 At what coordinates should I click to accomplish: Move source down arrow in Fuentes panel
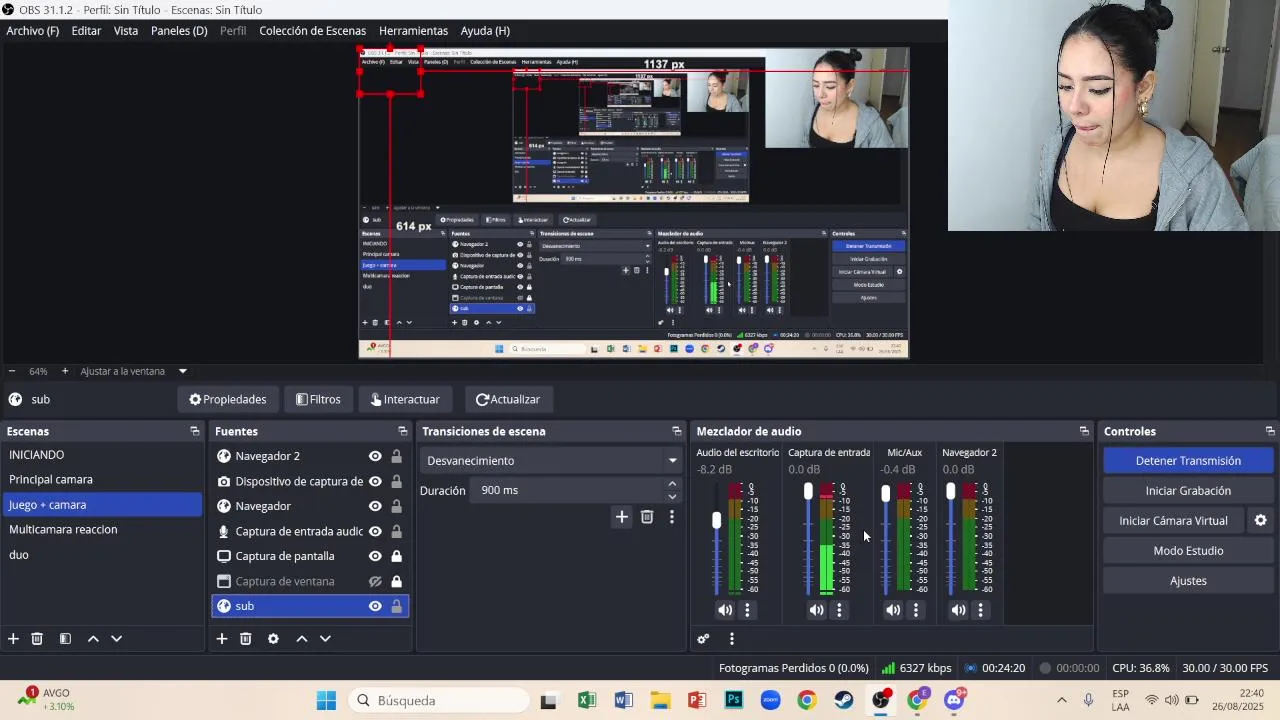pyautogui.click(x=325, y=639)
